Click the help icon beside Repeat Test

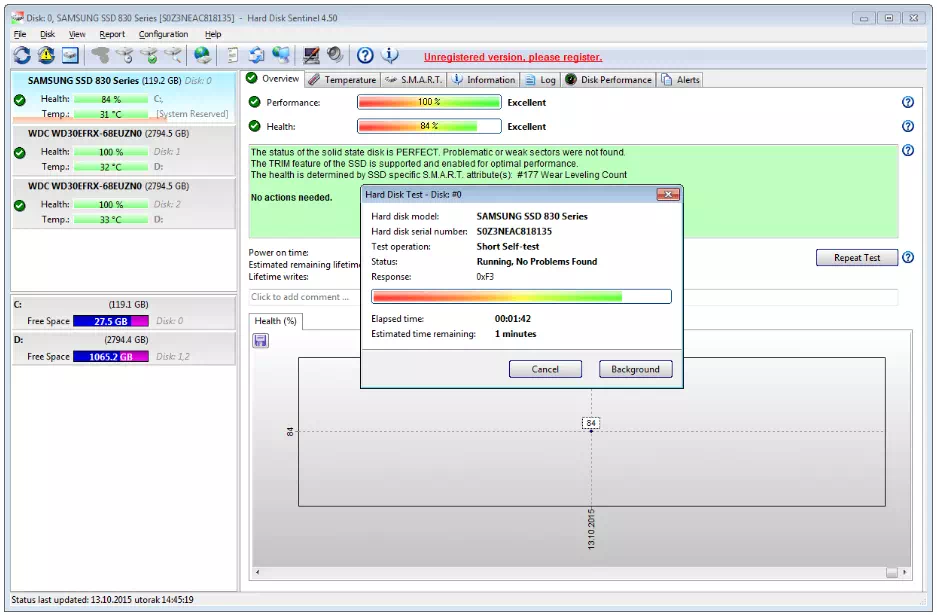(x=908, y=257)
